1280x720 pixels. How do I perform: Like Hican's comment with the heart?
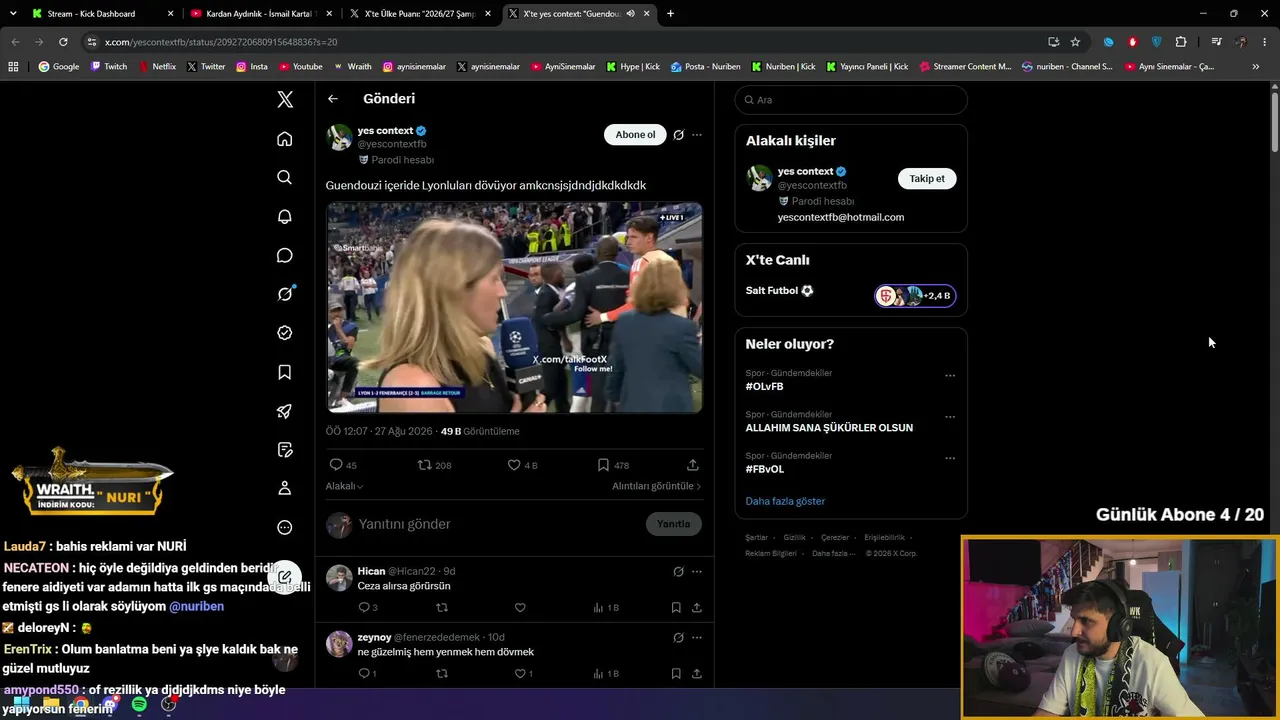pyautogui.click(x=520, y=607)
